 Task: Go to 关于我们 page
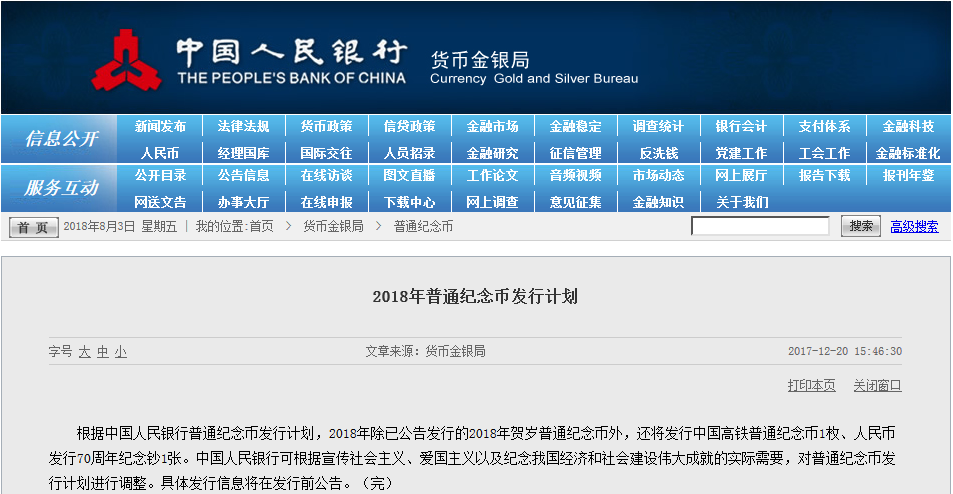[x=742, y=202]
